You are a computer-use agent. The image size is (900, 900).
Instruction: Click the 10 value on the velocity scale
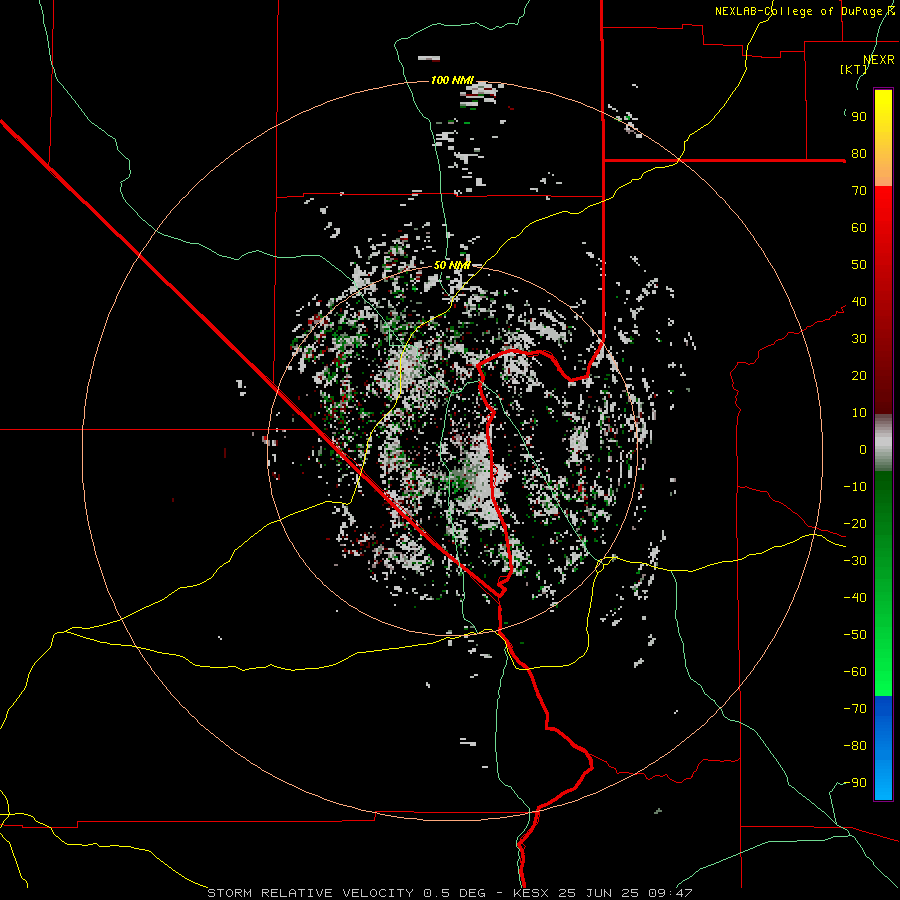click(859, 413)
